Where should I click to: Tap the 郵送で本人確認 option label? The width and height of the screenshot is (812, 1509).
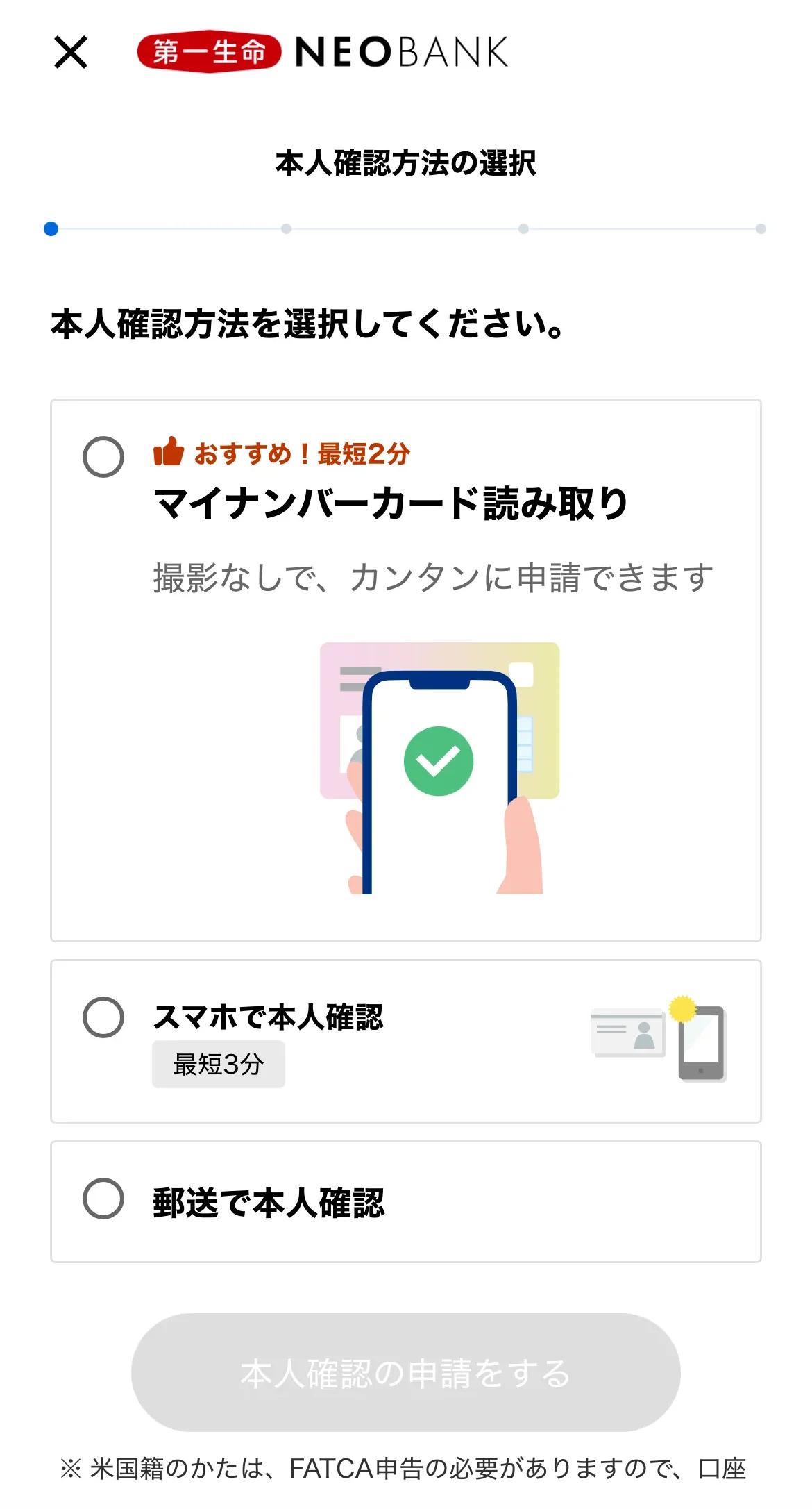[x=268, y=1203]
